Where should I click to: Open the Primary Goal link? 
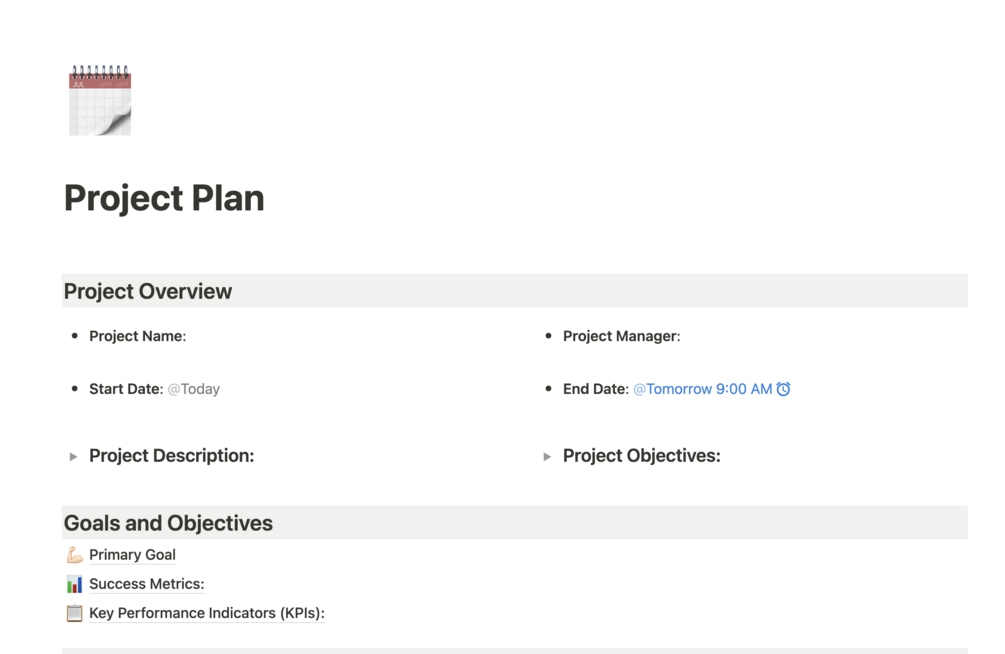tap(132, 555)
